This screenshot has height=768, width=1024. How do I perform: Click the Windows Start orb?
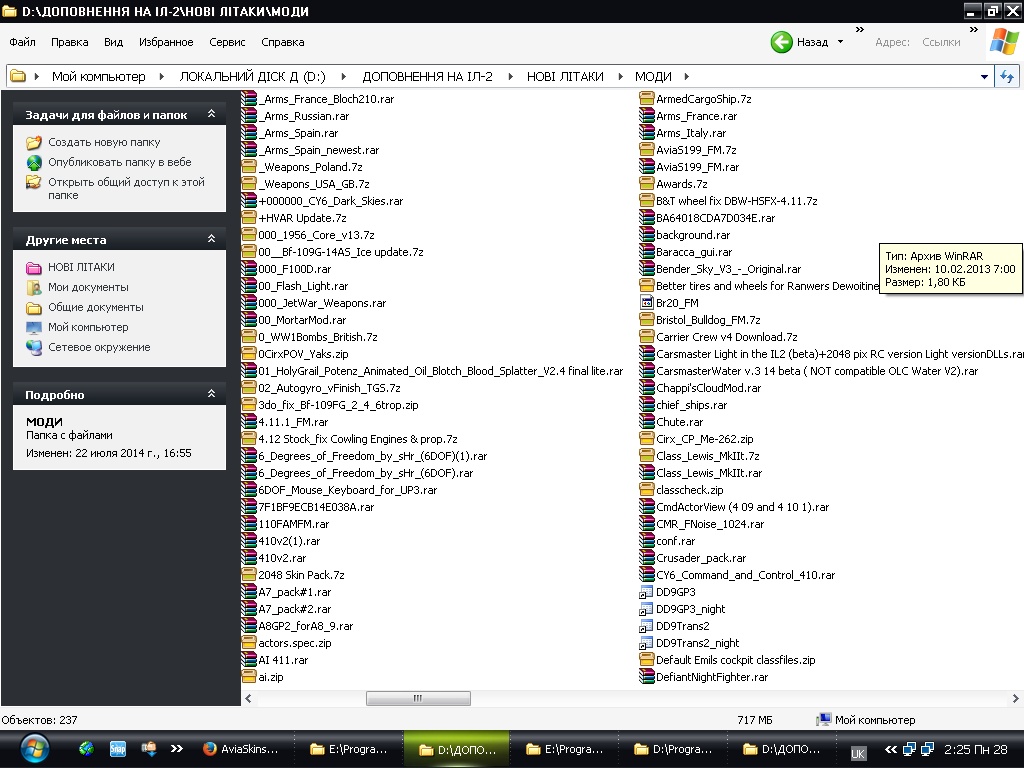pos(35,749)
